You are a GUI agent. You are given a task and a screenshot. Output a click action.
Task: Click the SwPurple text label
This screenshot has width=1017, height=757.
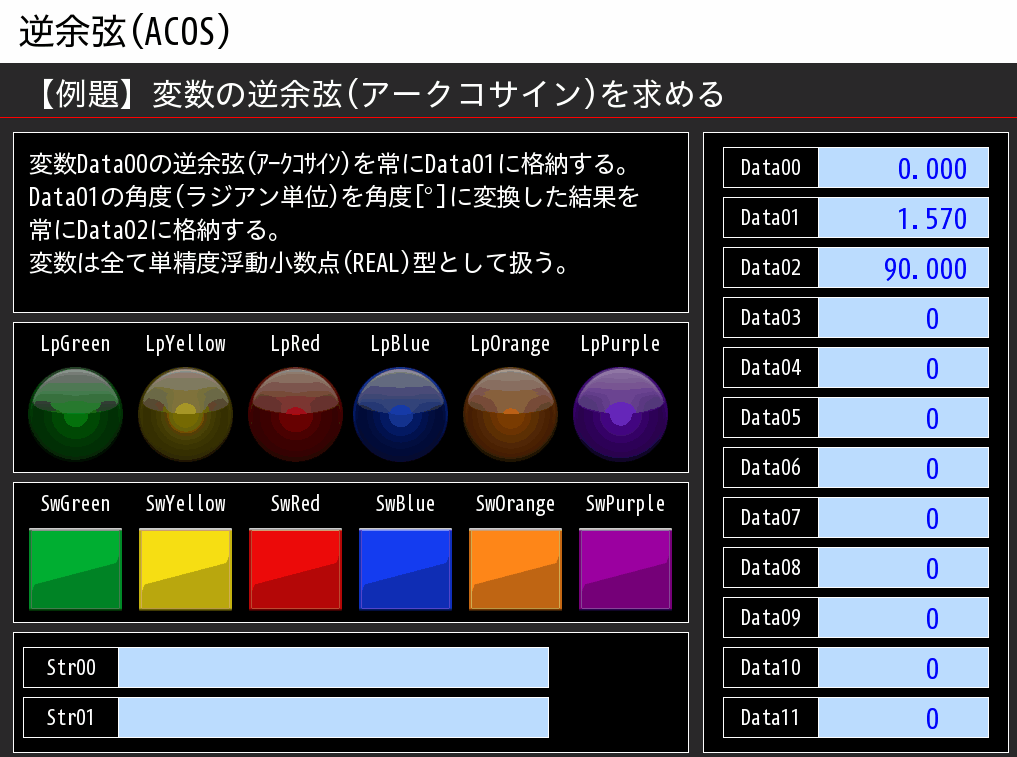point(625,504)
